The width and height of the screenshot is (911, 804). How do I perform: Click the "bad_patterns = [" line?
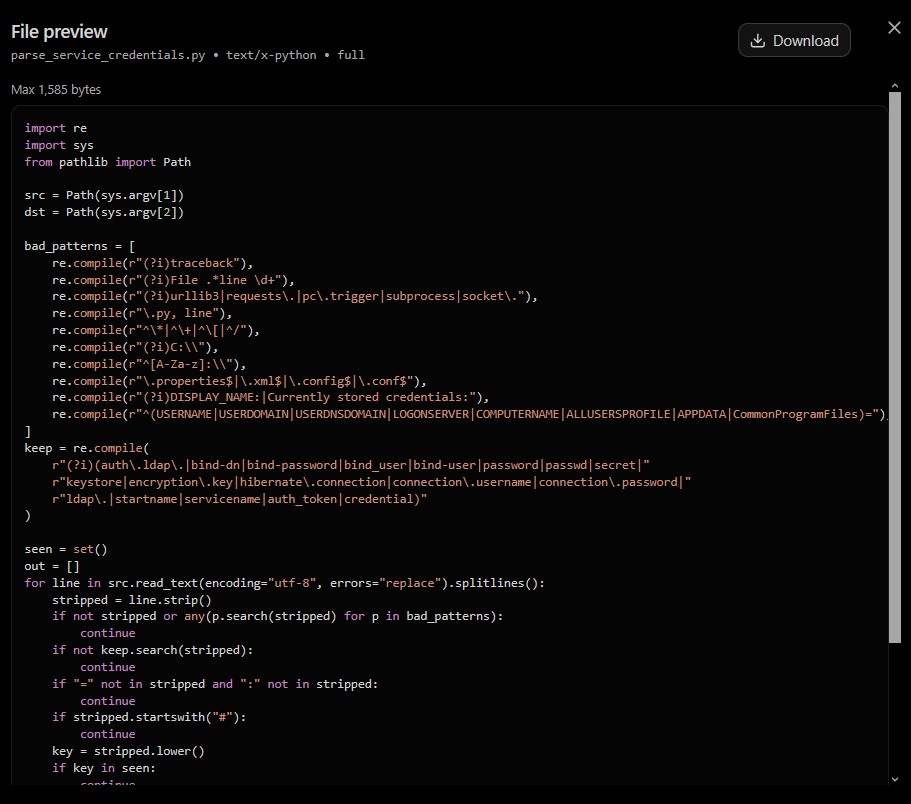[x=80, y=246]
